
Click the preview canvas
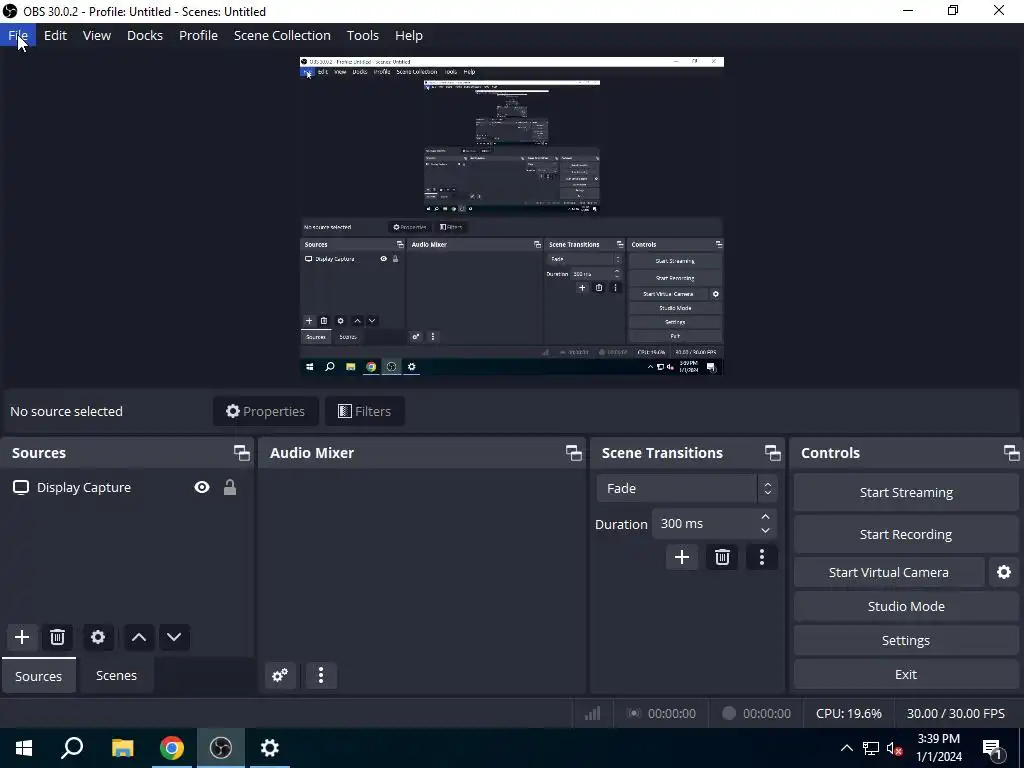click(x=511, y=216)
